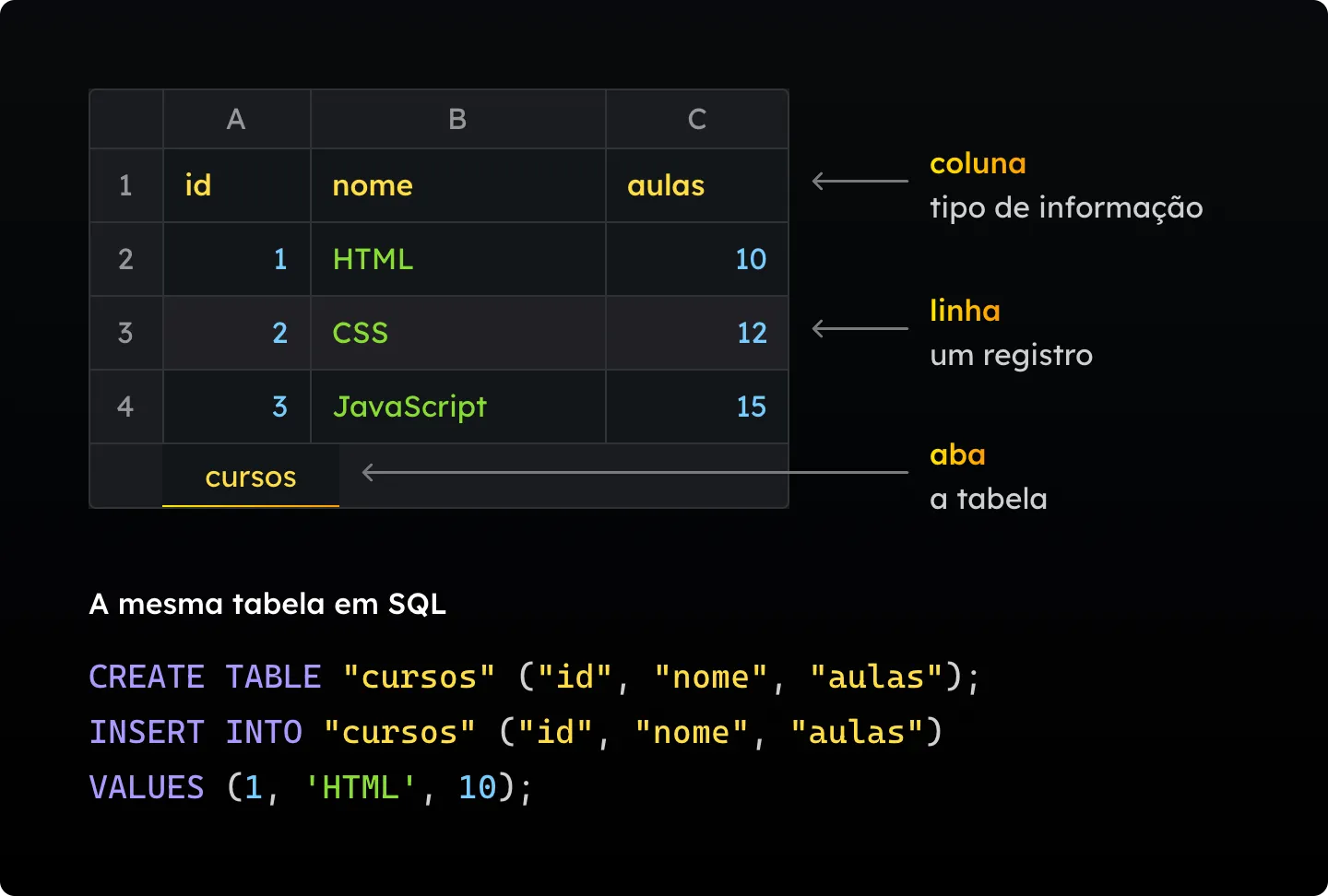The width and height of the screenshot is (1328, 896).
Task: Select the id cell in the JavaScript row
Action: click(237, 407)
